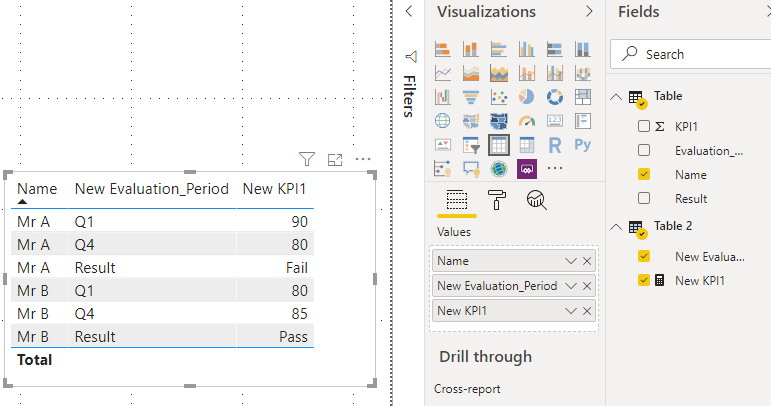The image size is (771, 406).
Task: Remove Name from Values well
Action: 587,261
